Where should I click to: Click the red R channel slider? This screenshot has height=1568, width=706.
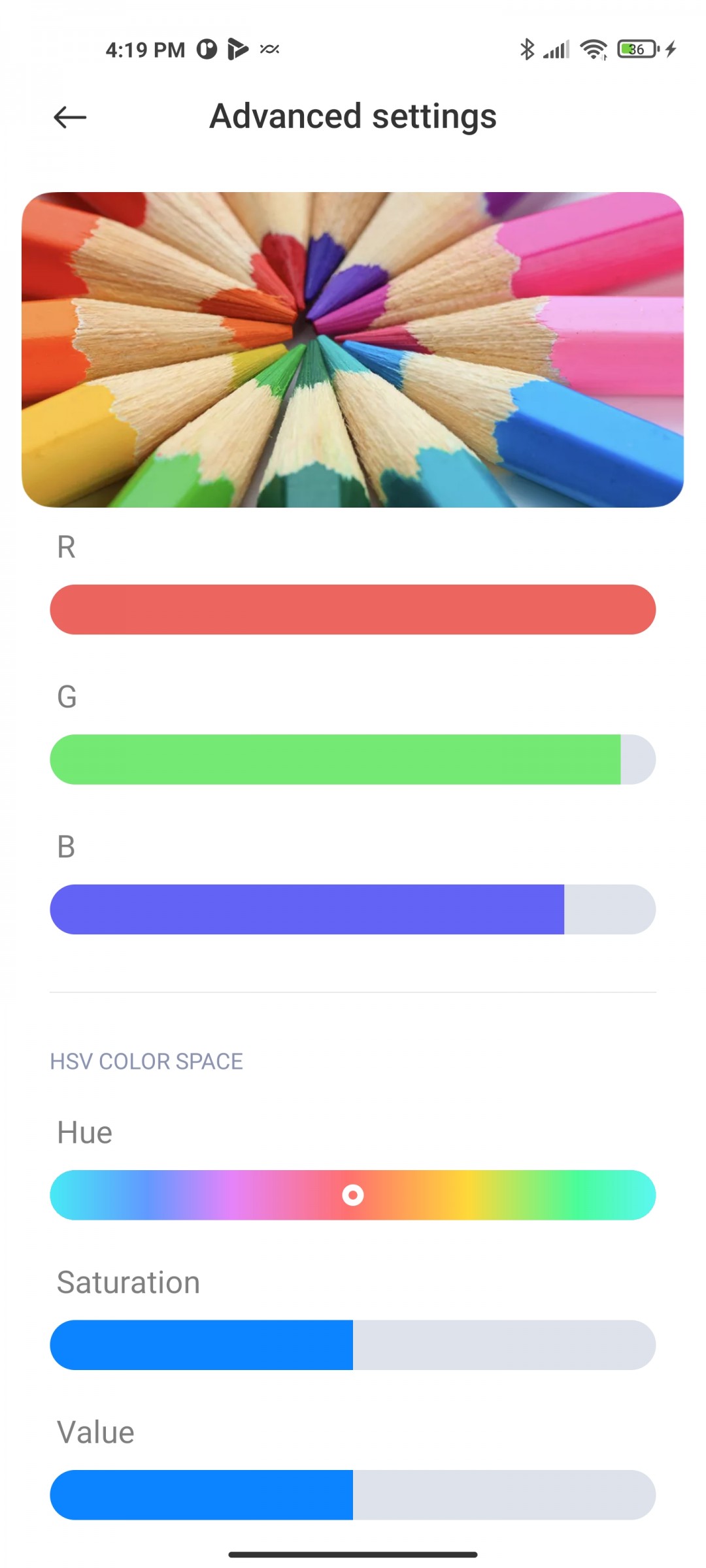tap(353, 610)
